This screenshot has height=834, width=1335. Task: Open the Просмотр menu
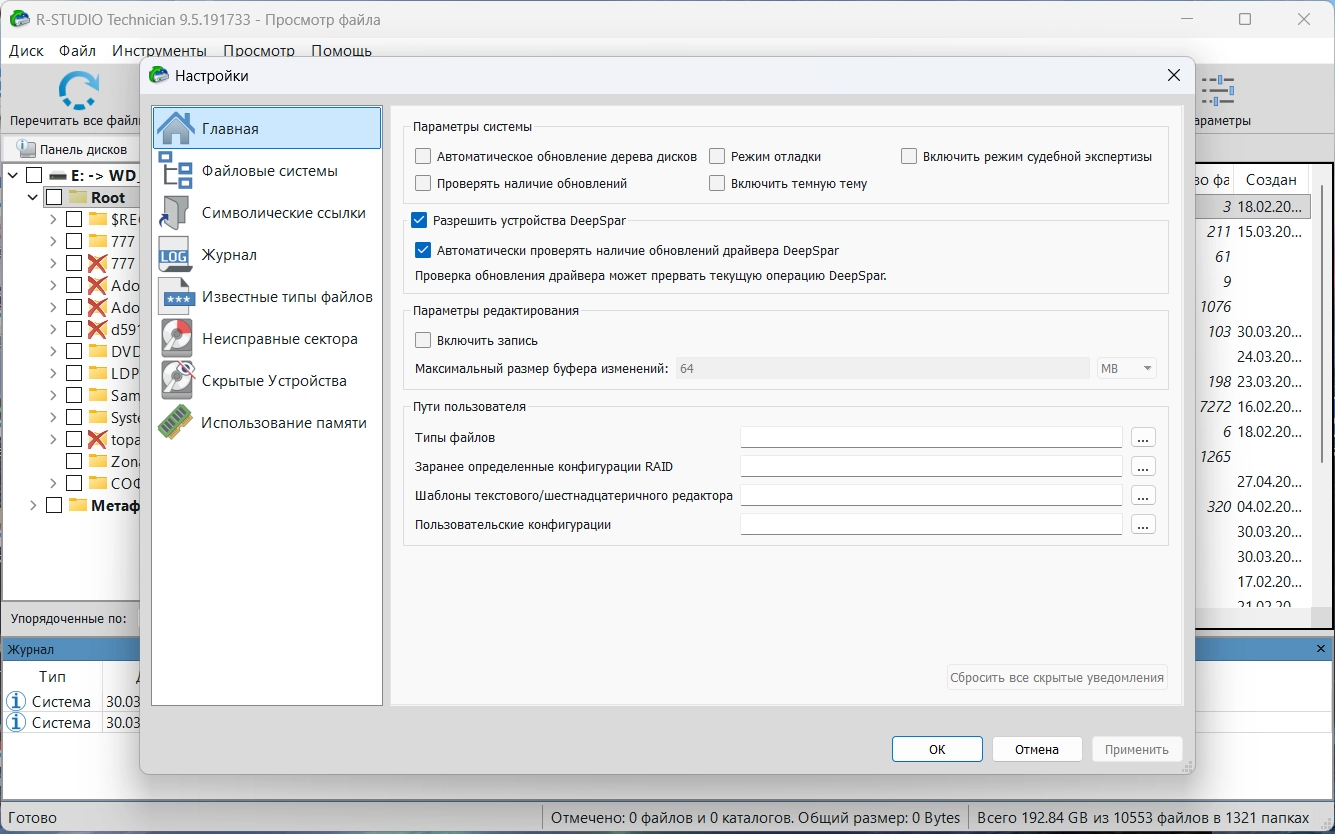[259, 51]
